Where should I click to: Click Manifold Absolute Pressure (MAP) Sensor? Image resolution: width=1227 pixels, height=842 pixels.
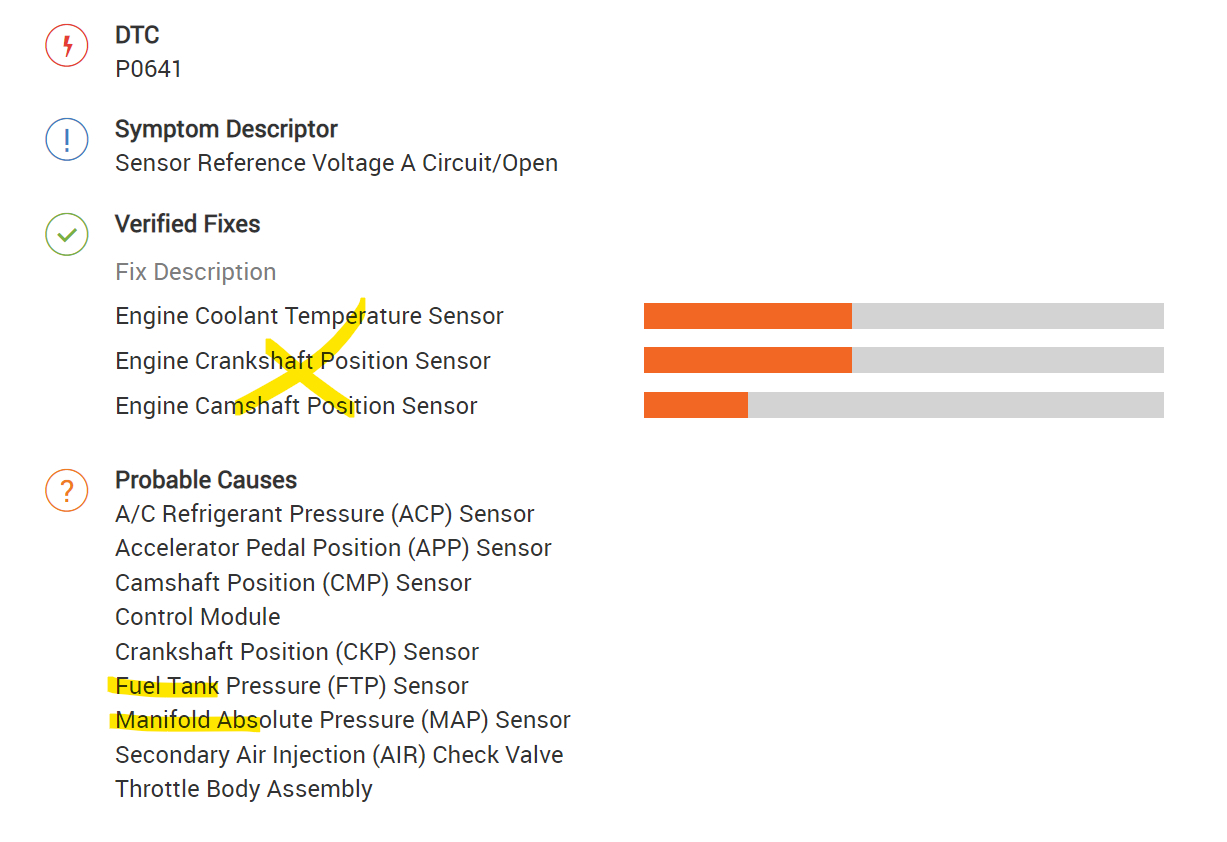342,720
